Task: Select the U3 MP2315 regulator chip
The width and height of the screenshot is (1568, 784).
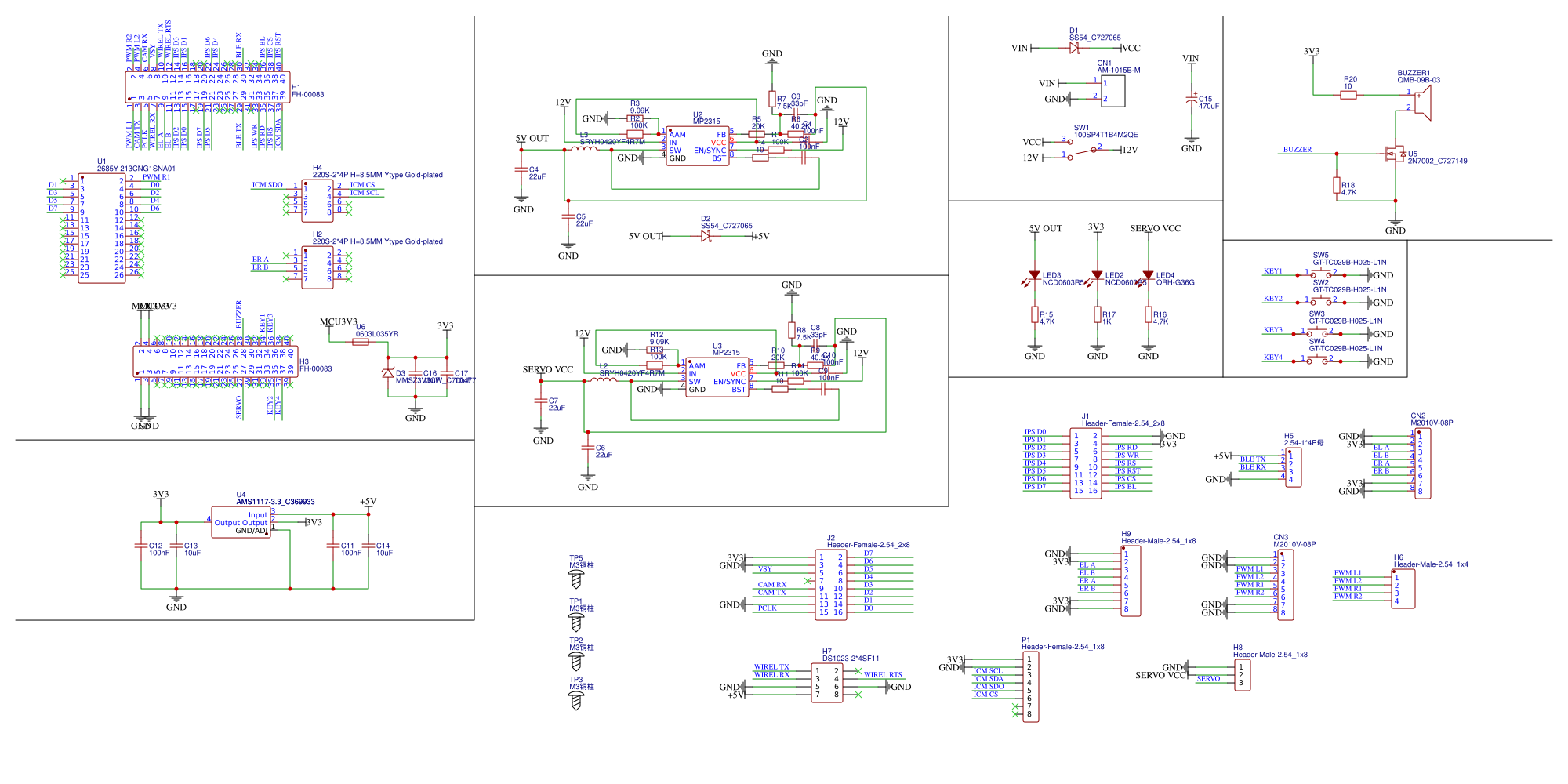Action: pos(717,377)
